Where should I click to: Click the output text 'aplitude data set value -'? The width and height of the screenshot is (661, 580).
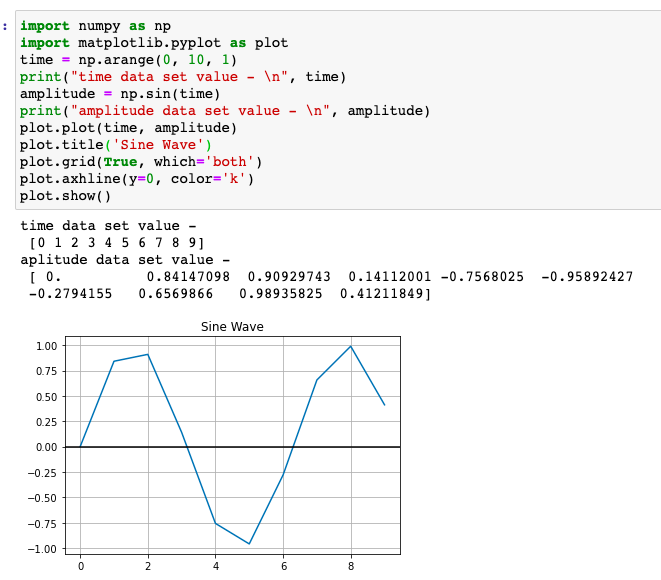(x=125, y=260)
